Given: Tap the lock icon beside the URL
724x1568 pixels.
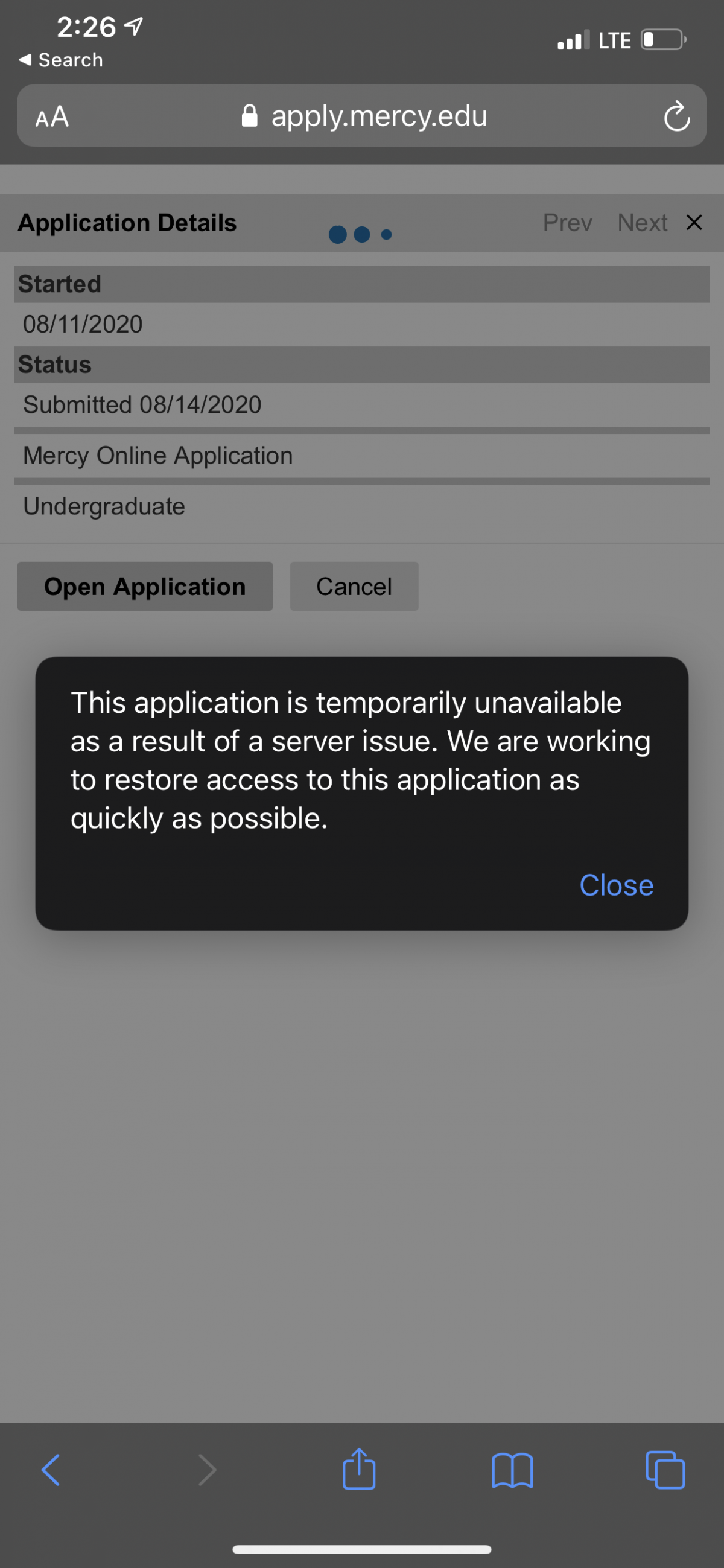Looking at the screenshot, I should 249,115.
